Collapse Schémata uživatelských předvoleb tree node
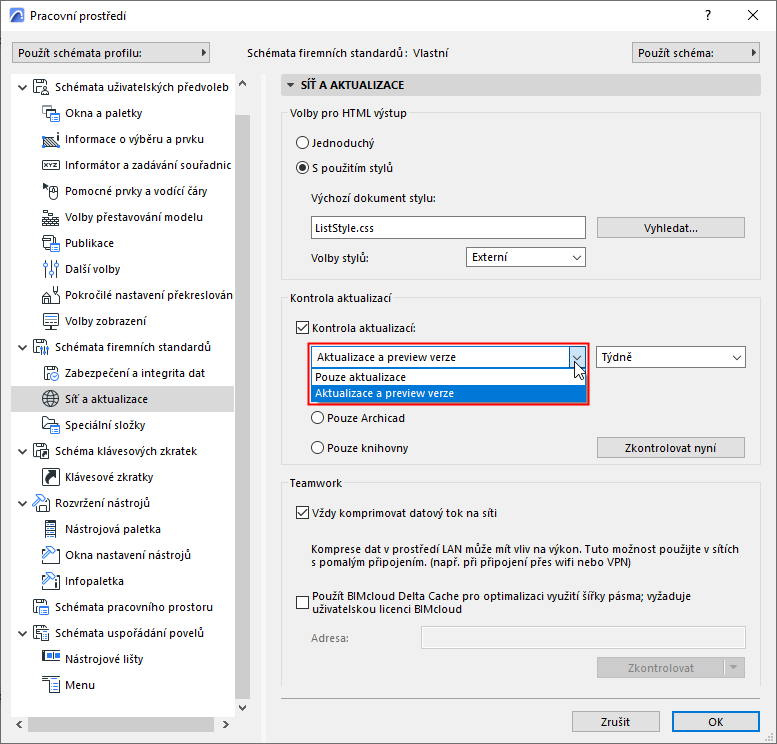 tap(22, 88)
